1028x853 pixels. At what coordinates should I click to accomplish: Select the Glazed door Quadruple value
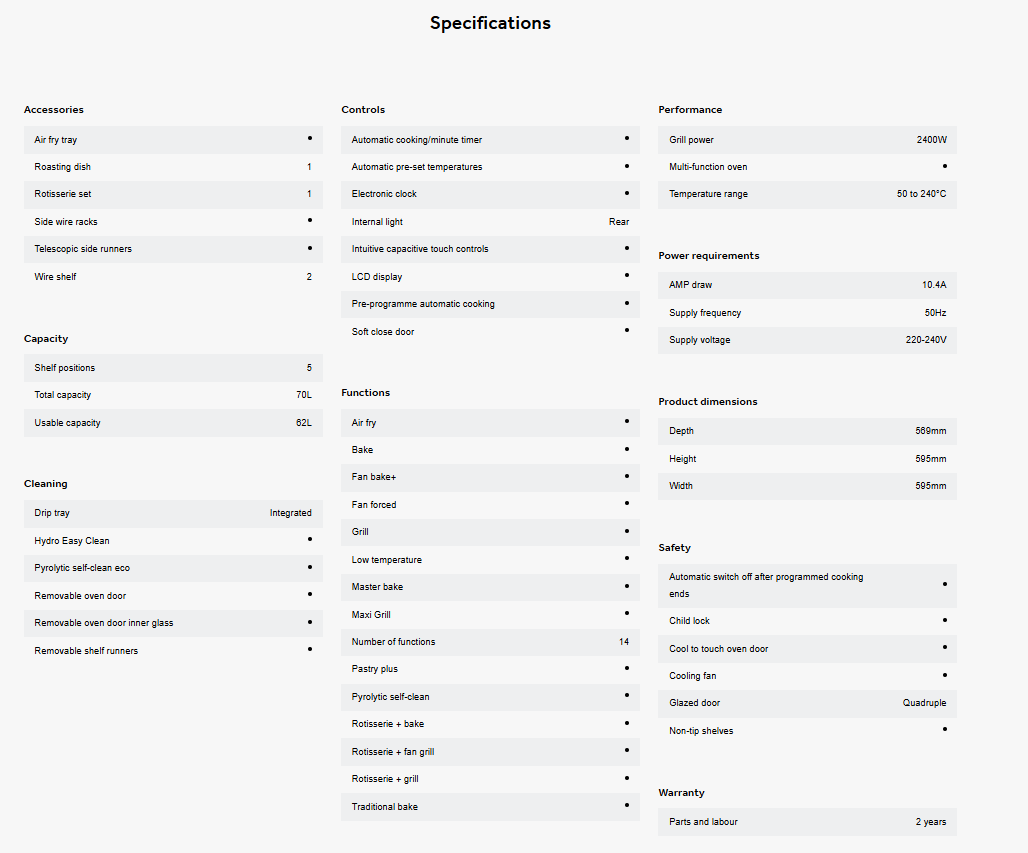click(x=924, y=703)
